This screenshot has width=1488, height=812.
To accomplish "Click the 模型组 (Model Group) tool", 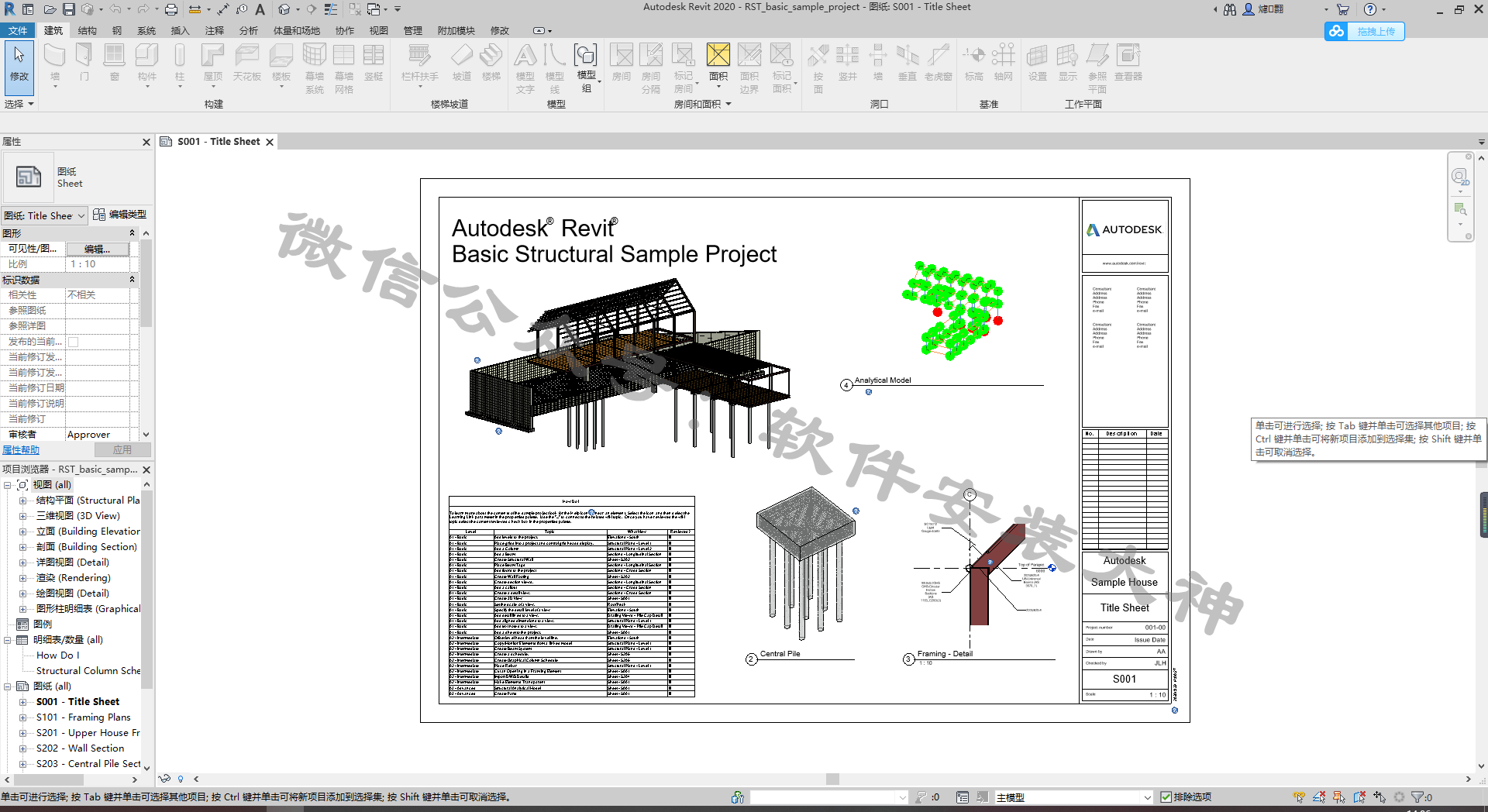I will click(x=586, y=67).
